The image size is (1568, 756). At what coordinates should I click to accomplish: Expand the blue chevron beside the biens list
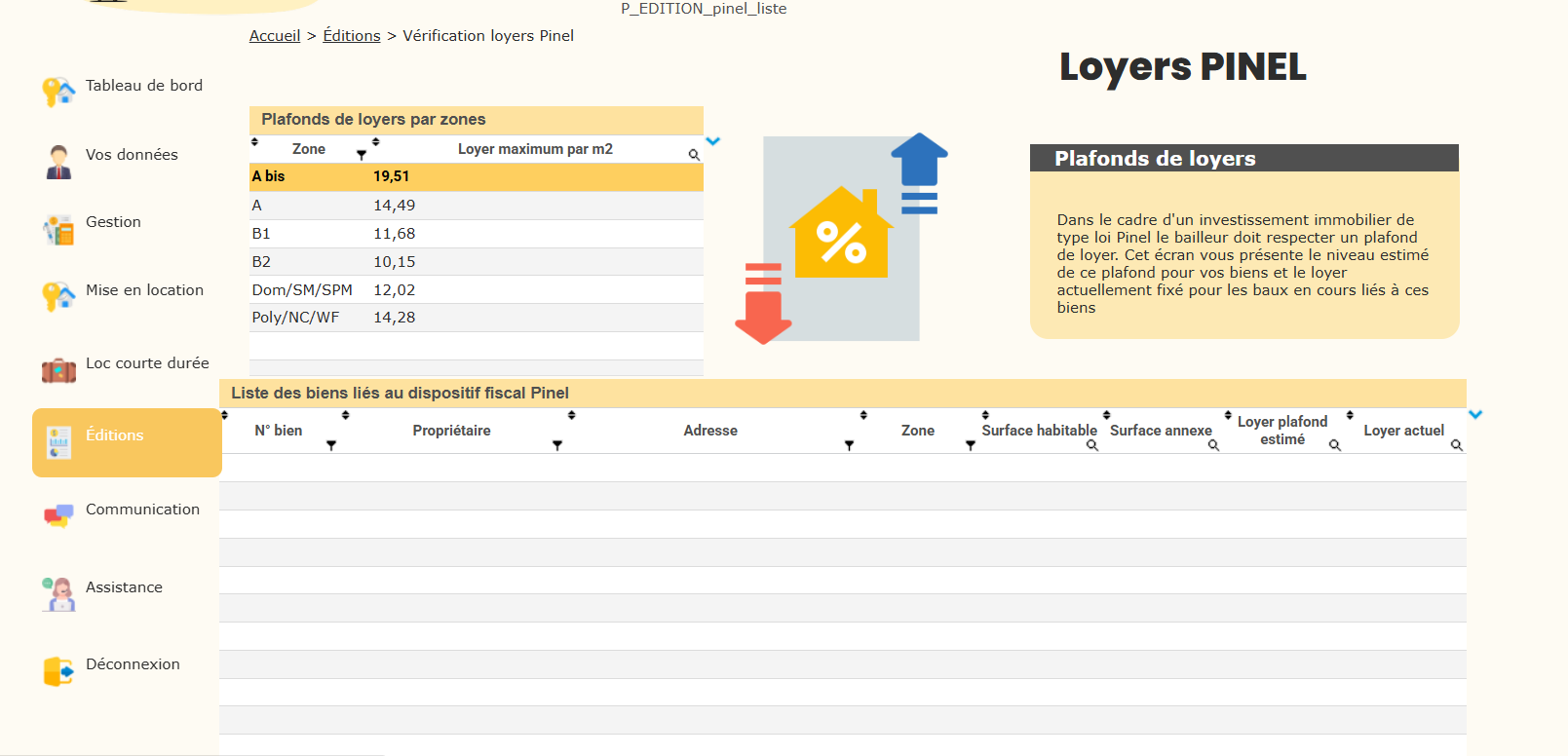tap(1475, 415)
